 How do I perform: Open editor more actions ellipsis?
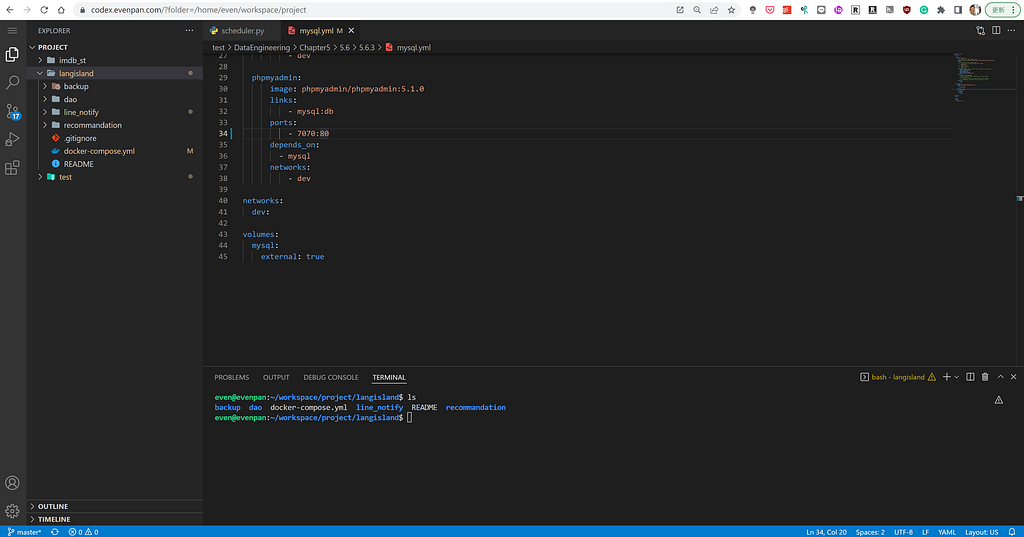(x=1012, y=31)
